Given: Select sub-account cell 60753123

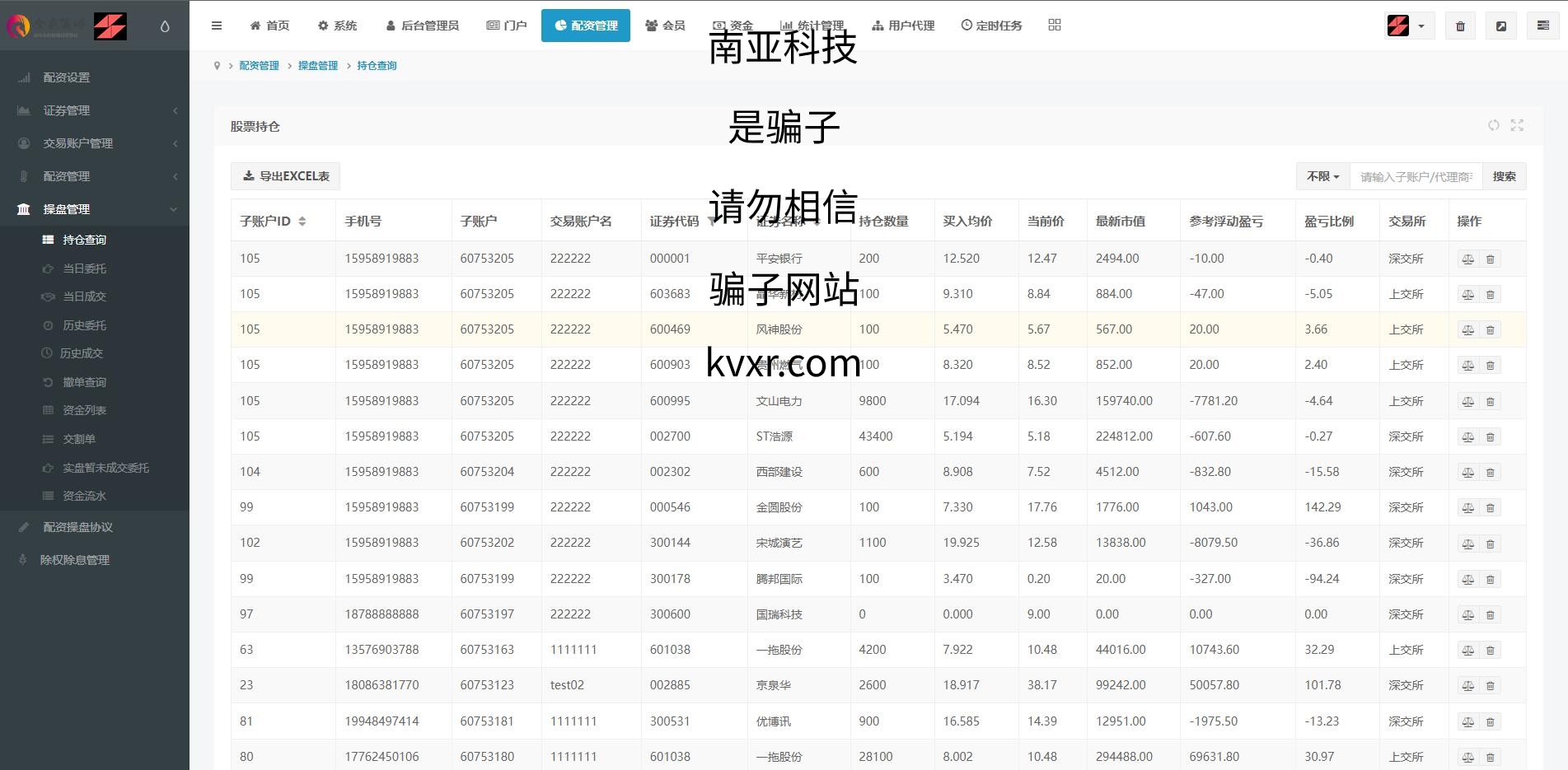Looking at the screenshot, I should (487, 685).
